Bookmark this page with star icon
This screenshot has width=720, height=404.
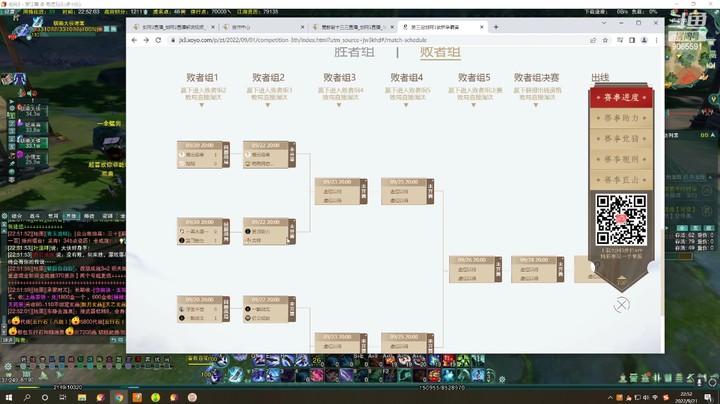605,40
